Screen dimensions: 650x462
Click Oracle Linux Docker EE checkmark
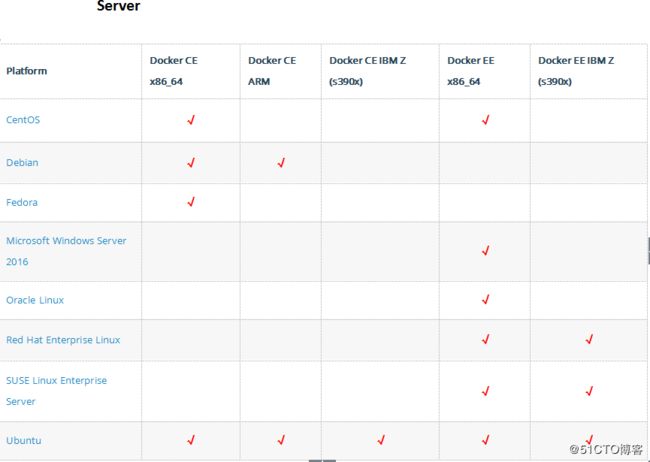(486, 299)
